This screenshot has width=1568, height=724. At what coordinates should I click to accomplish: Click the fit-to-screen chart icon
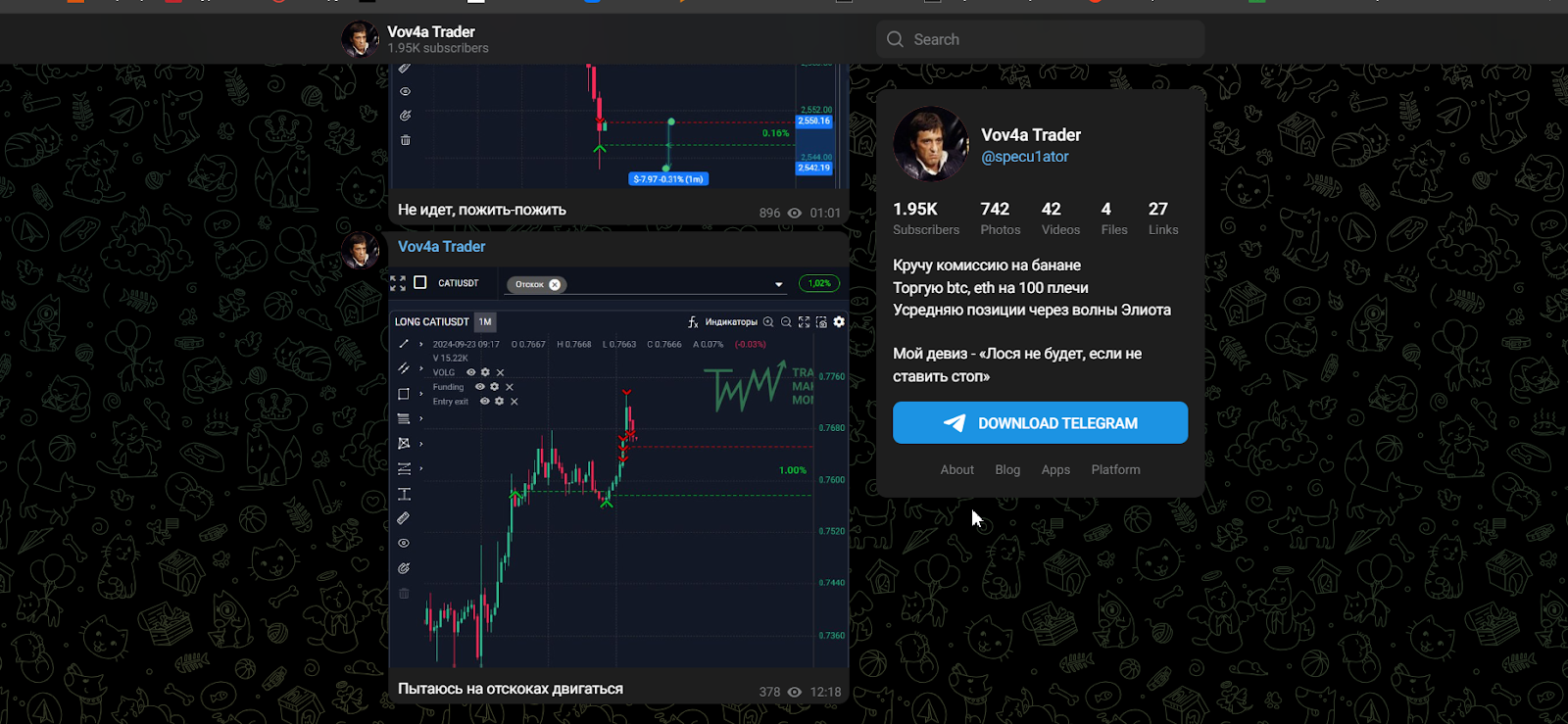click(805, 322)
